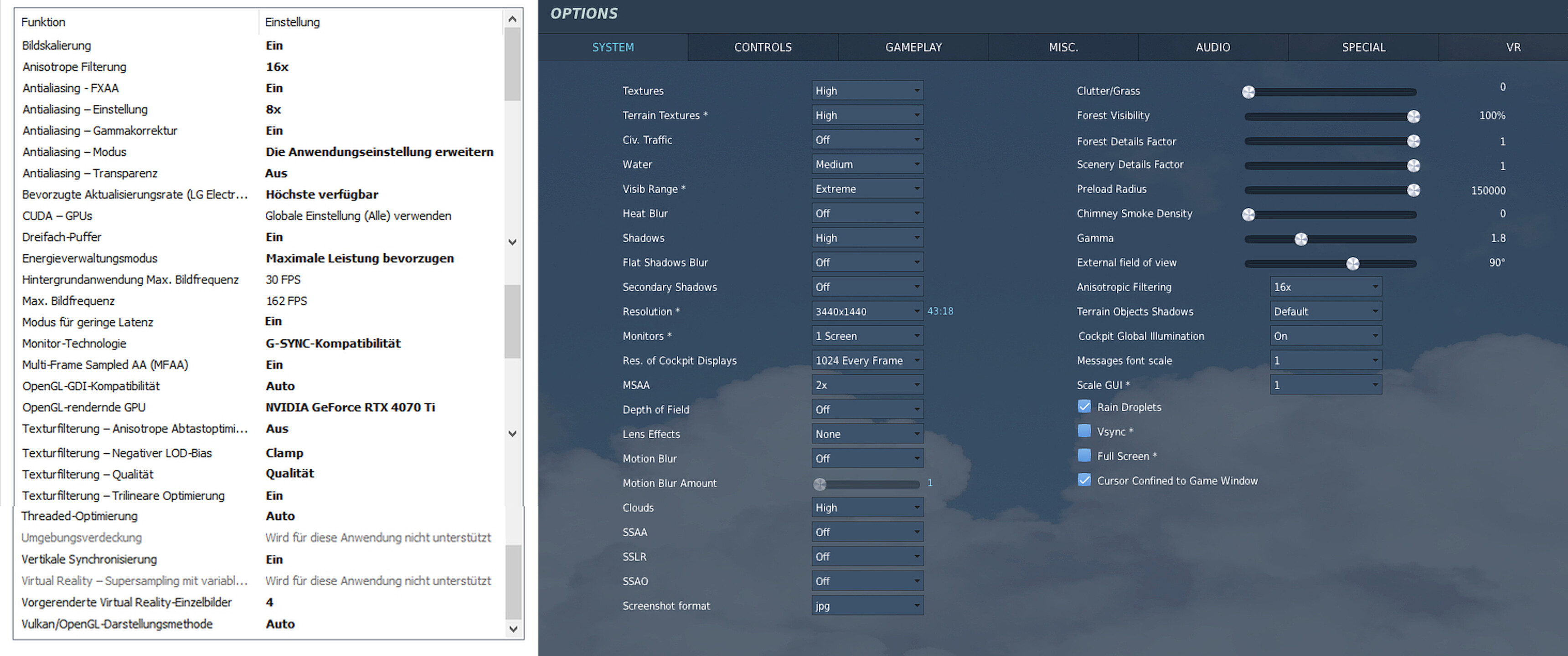The image size is (1568, 656).
Task: Open the Resolution 3440x1440 dropdown
Action: [867, 311]
